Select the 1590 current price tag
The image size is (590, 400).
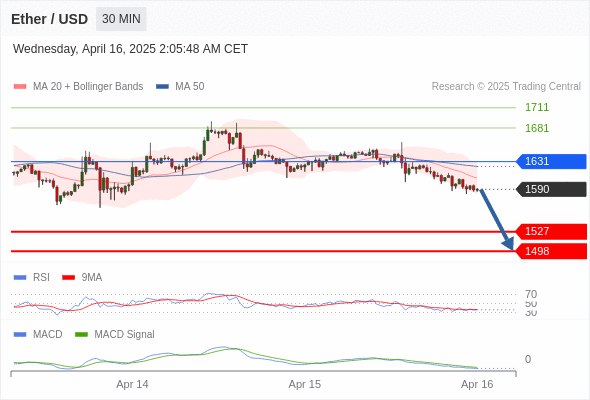pos(551,189)
